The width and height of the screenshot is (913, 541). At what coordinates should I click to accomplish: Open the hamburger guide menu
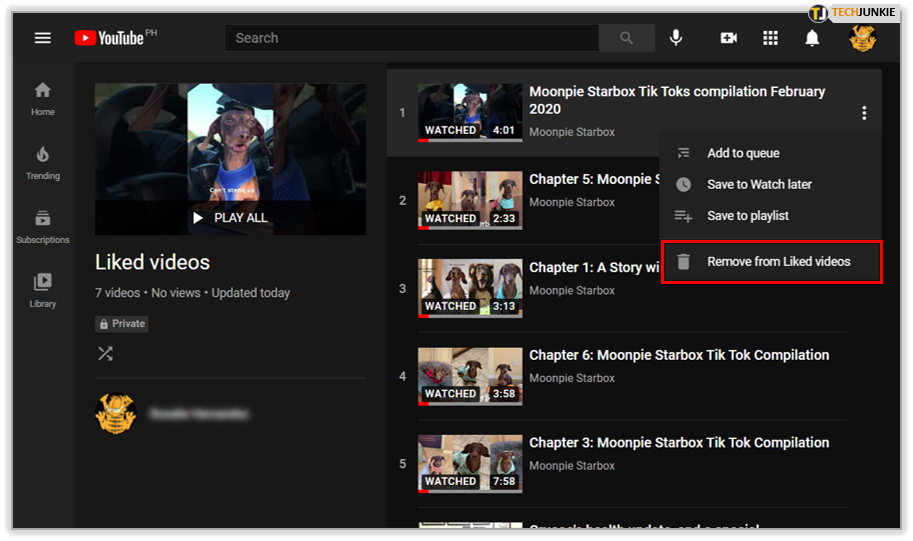[x=43, y=38]
